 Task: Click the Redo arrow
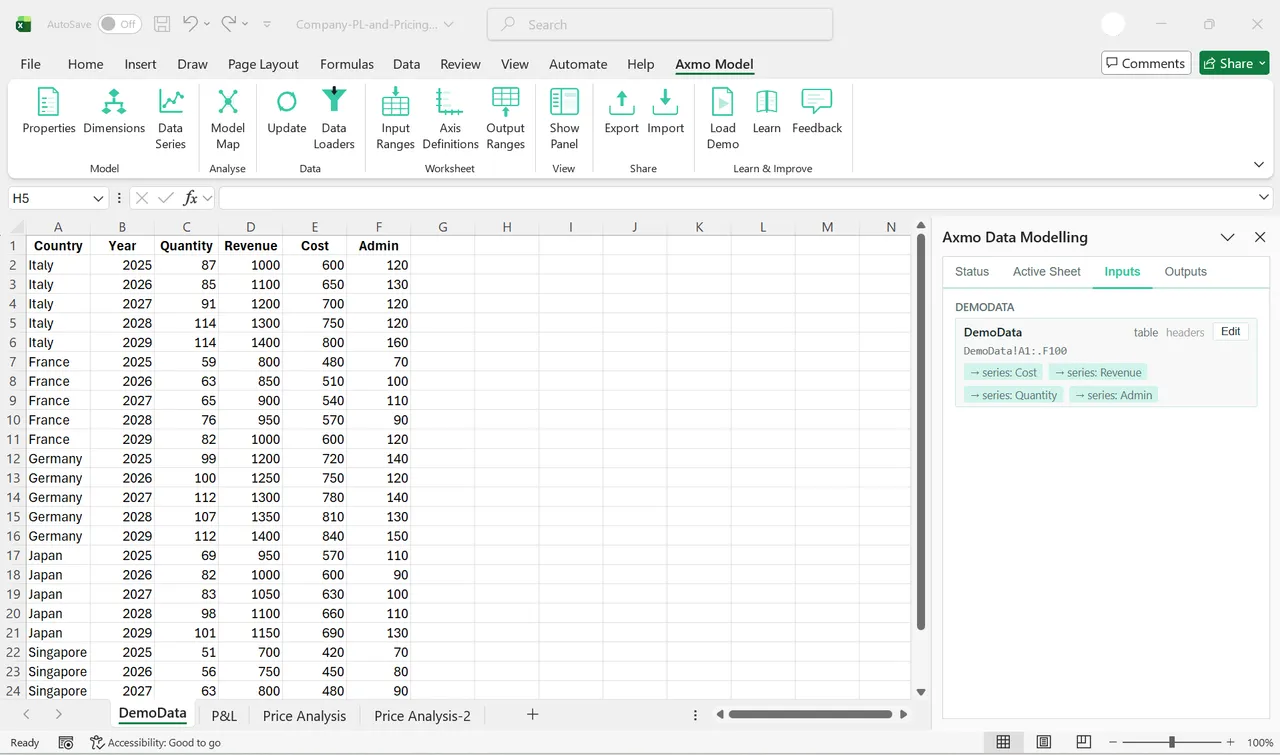229,24
